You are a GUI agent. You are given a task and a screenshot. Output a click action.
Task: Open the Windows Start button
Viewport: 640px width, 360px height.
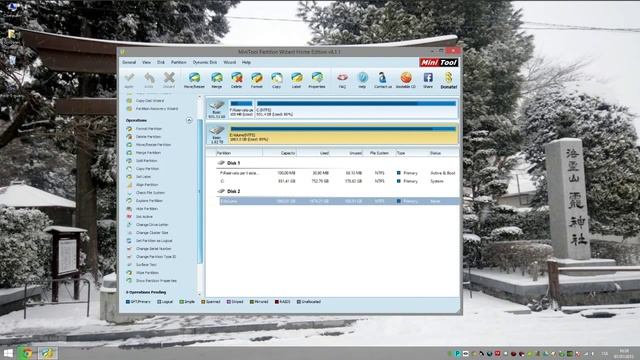8,353
